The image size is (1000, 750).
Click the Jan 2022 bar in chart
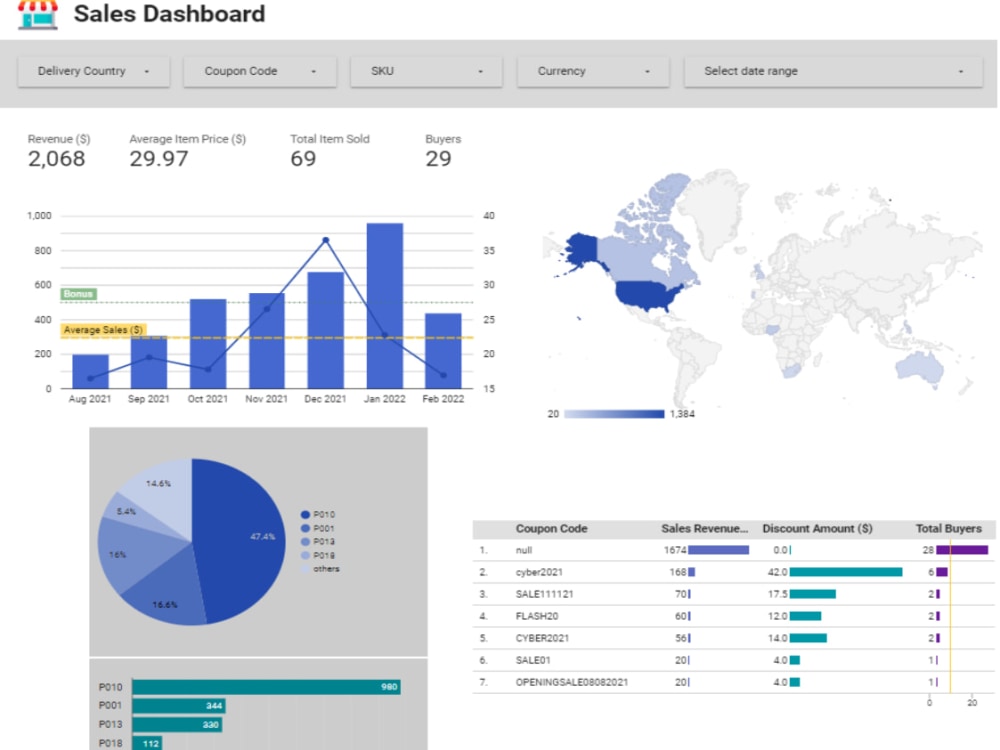(x=385, y=305)
